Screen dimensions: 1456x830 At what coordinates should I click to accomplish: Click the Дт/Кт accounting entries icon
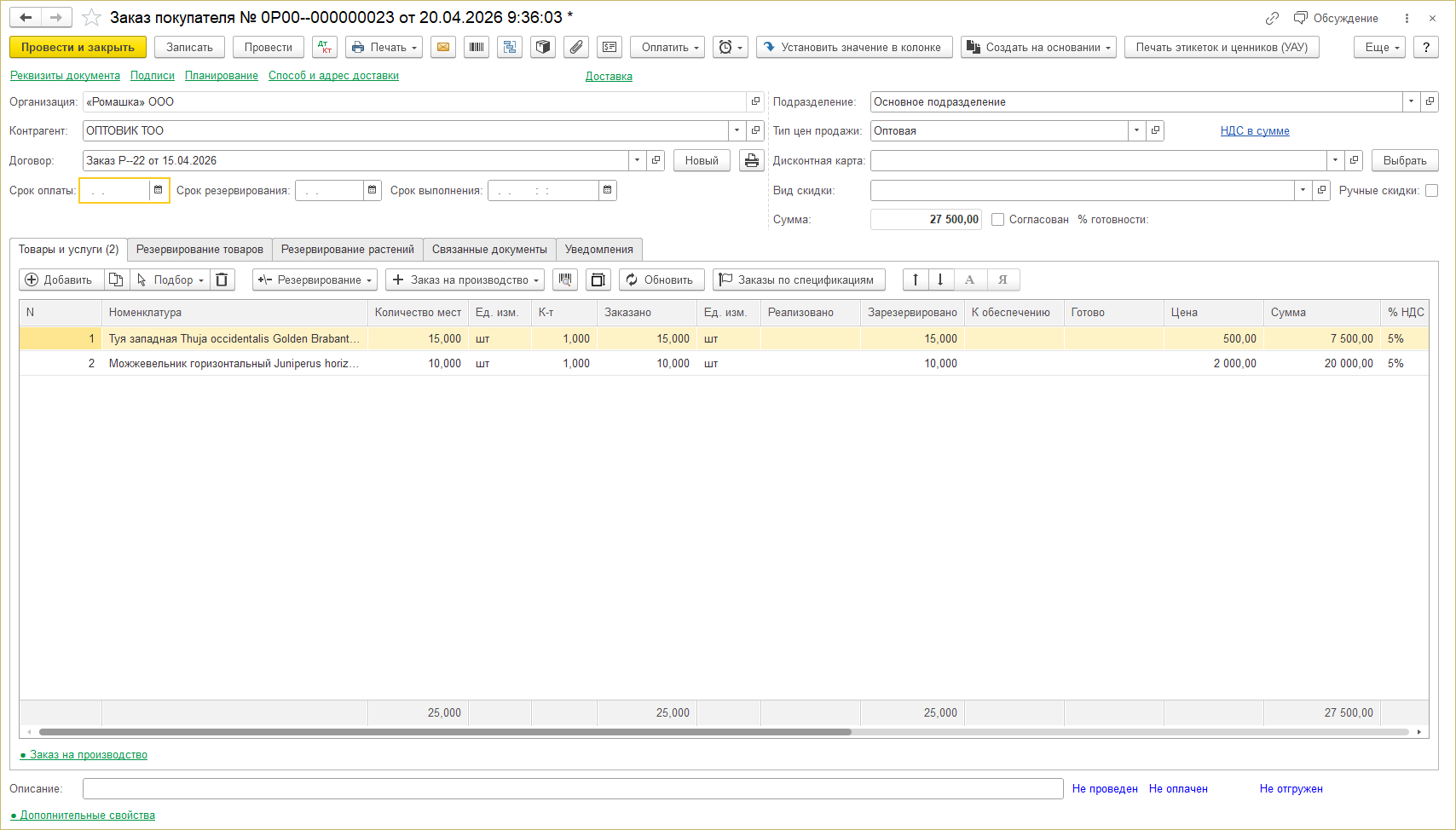325,48
